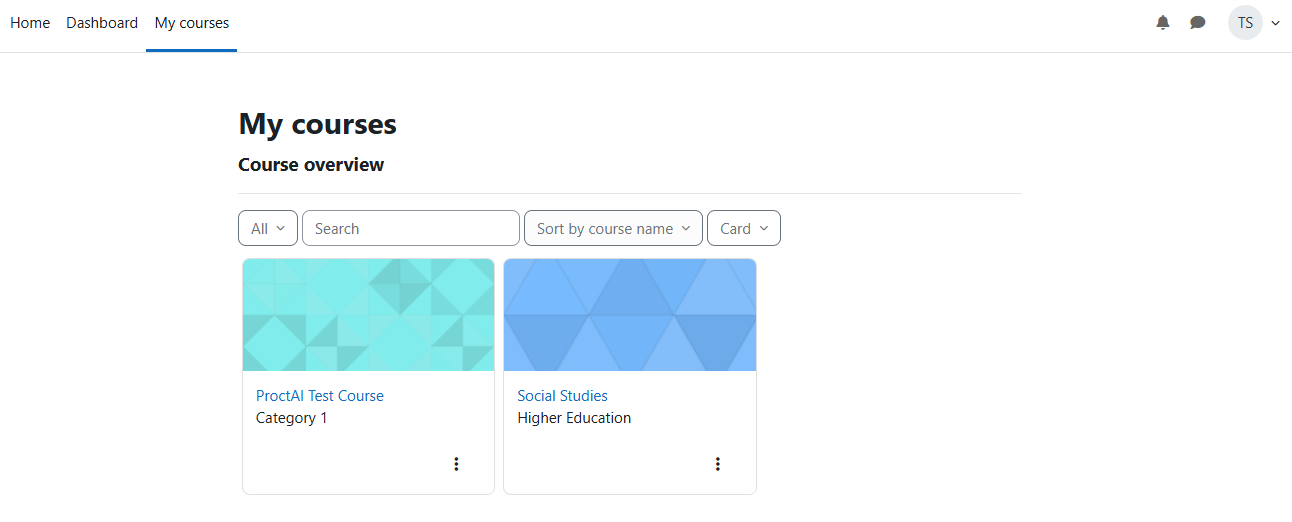This screenshot has height=522, width=1292.
Task: Open the messaging speech bubble icon
Action: pos(1198,22)
